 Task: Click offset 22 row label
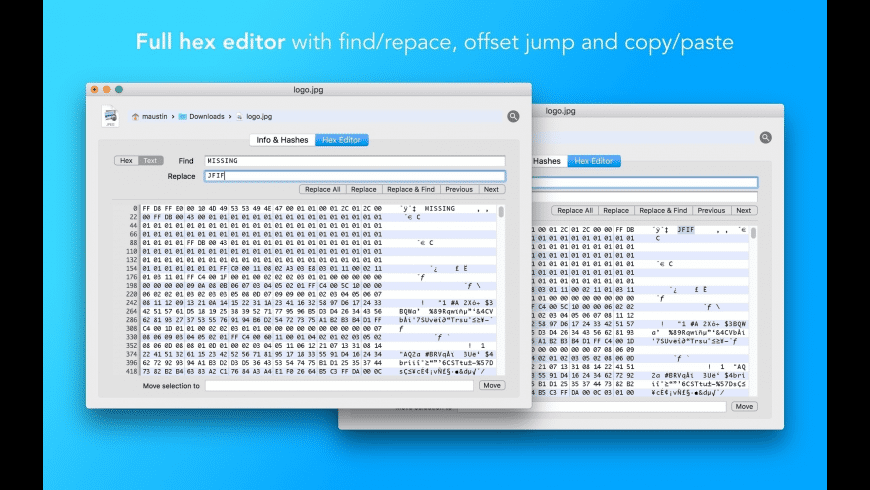(131, 217)
